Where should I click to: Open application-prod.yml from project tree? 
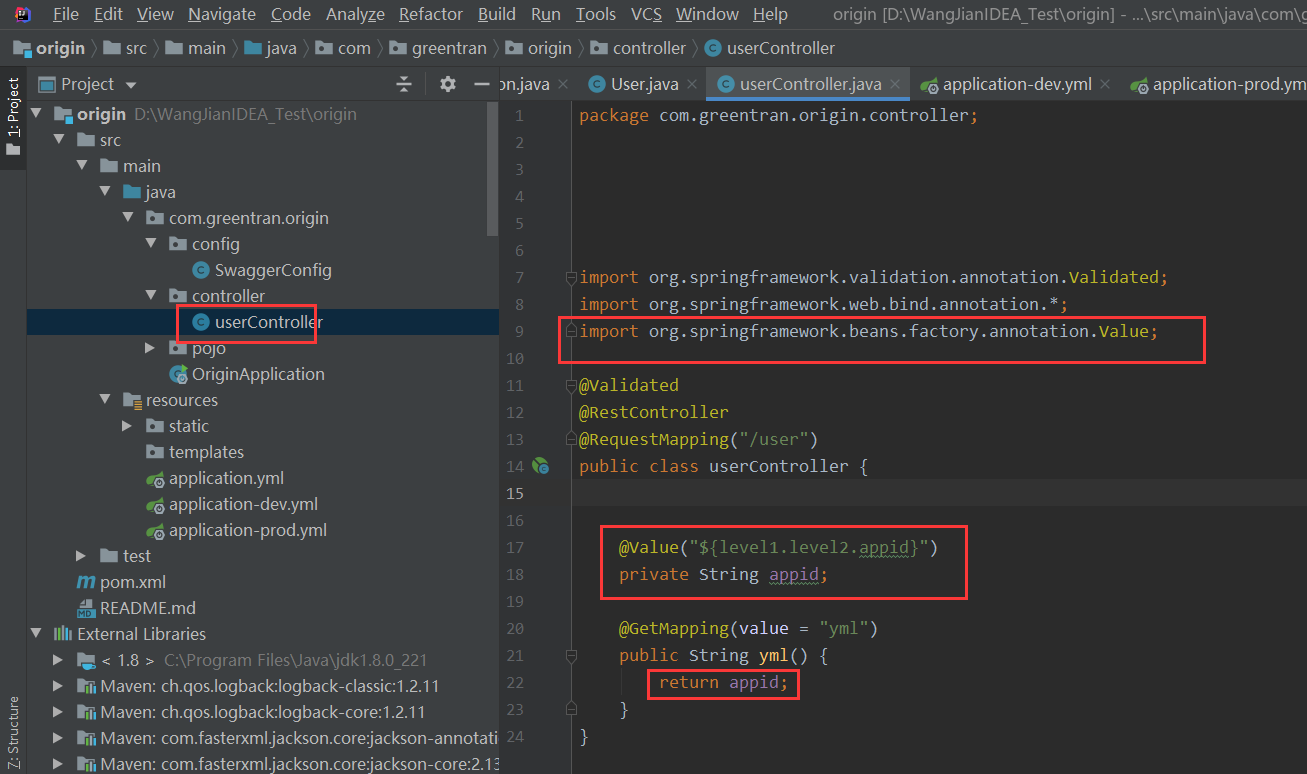coord(248,530)
